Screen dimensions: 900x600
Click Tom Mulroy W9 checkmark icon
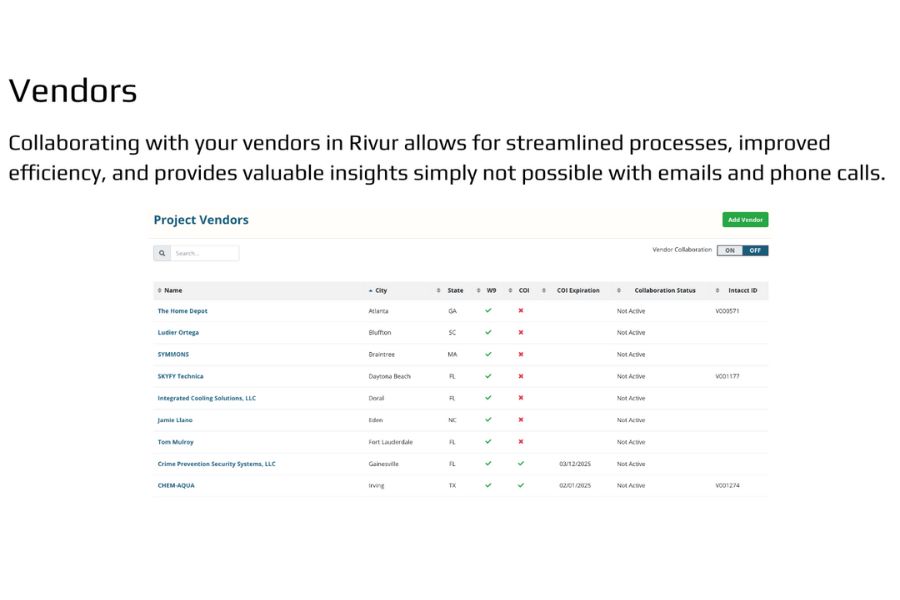[x=489, y=441]
